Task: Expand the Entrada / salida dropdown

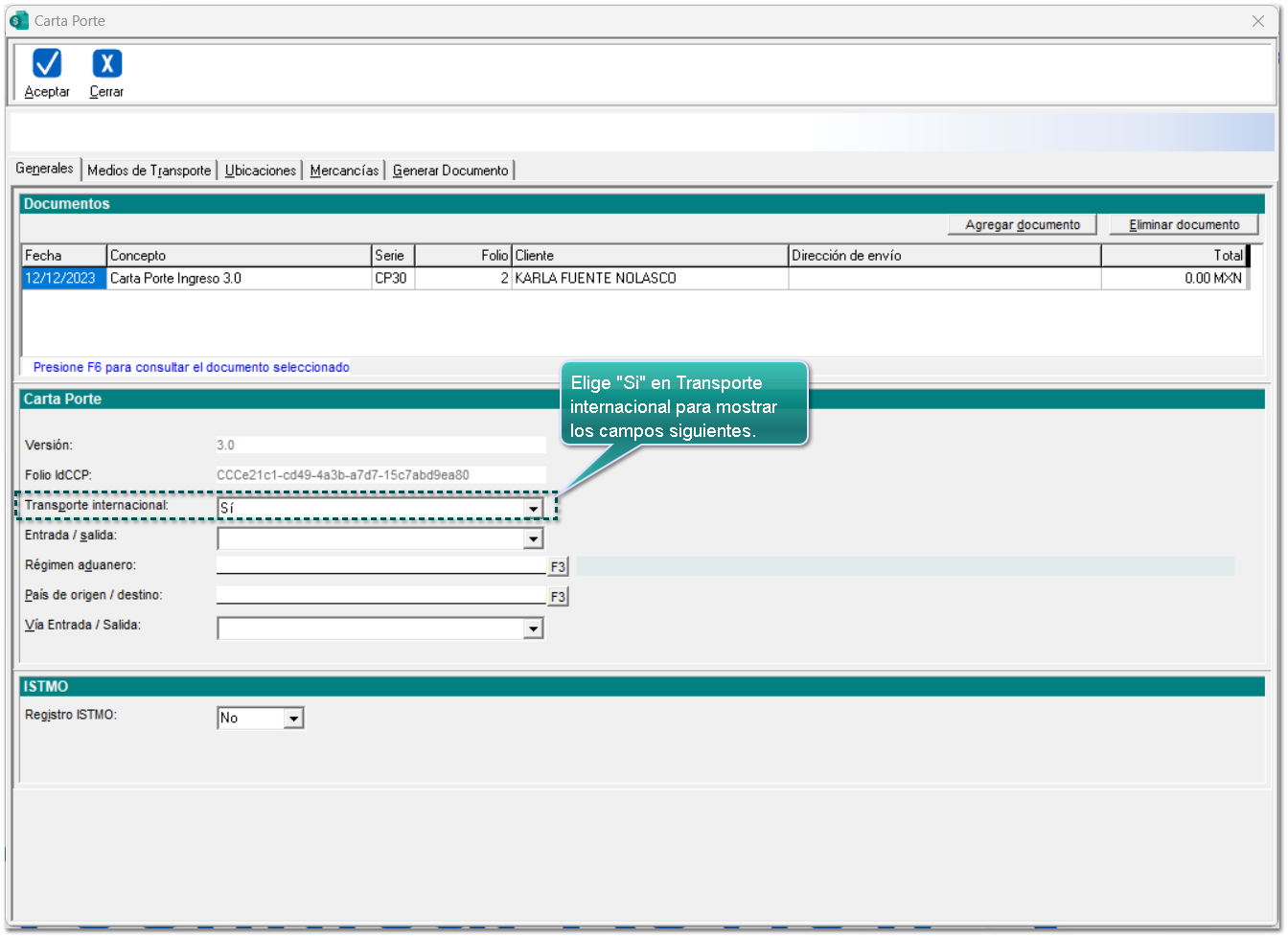Action: point(533,539)
